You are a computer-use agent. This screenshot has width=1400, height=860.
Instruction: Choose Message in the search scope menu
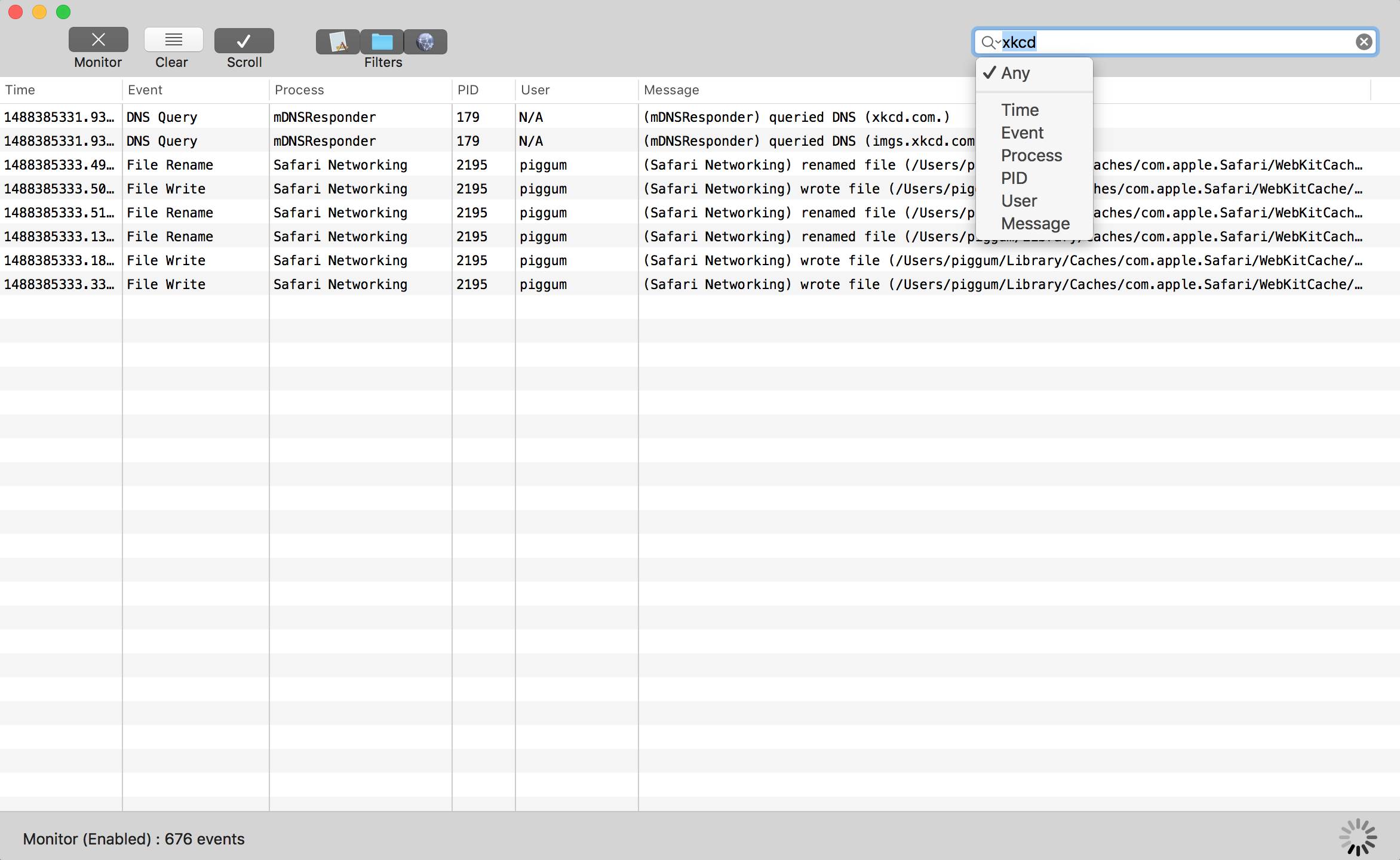(x=1035, y=223)
